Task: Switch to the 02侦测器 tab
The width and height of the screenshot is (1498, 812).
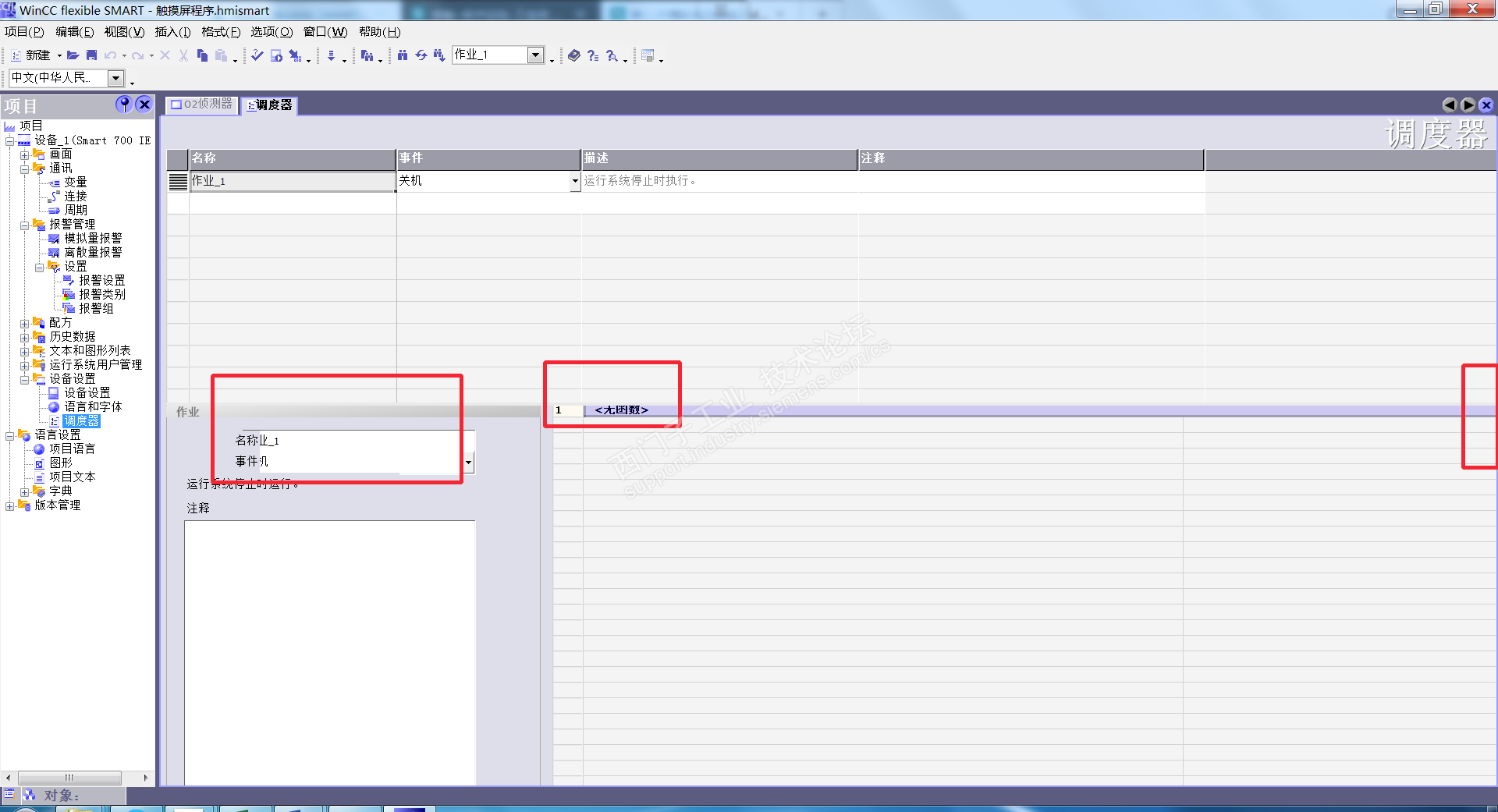Action: (x=202, y=105)
